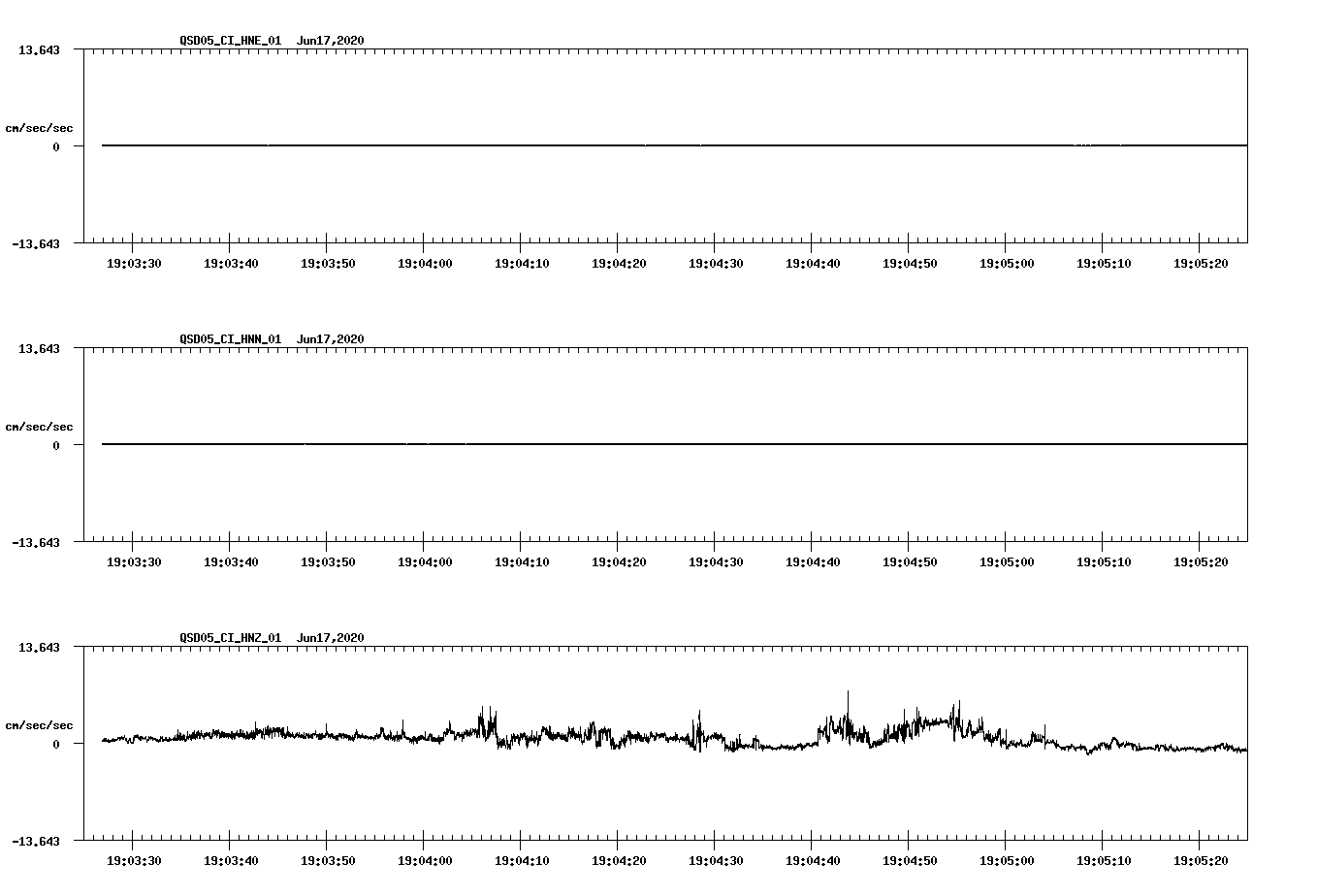Click the 0 axis value on HNE plot
This screenshot has height=896, width=1317.
(56, 146)
